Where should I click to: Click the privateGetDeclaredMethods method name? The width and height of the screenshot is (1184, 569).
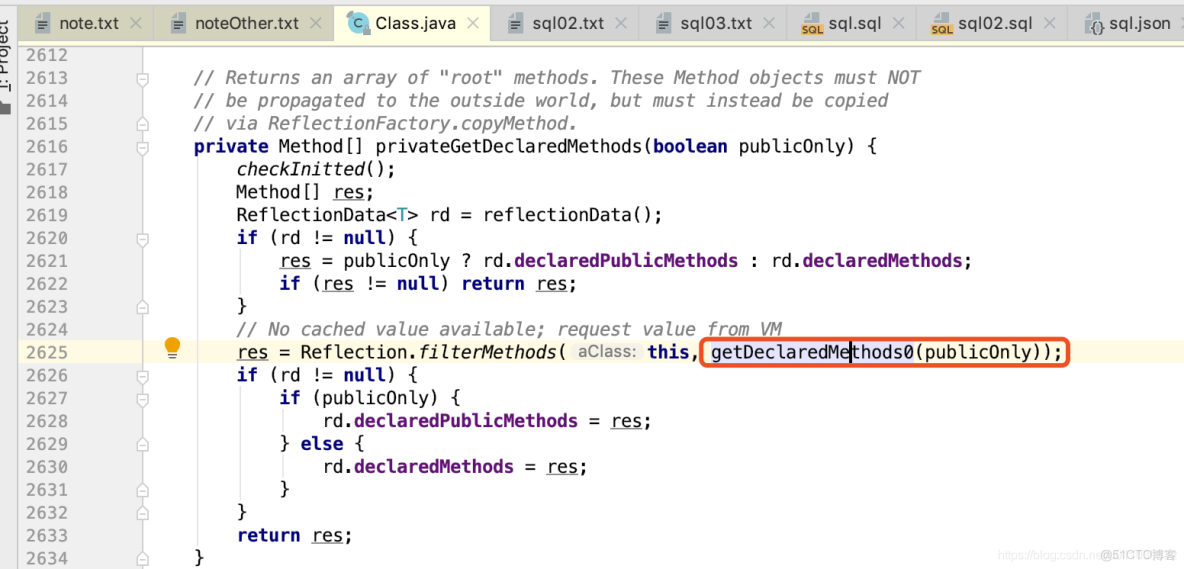(508, 146)
